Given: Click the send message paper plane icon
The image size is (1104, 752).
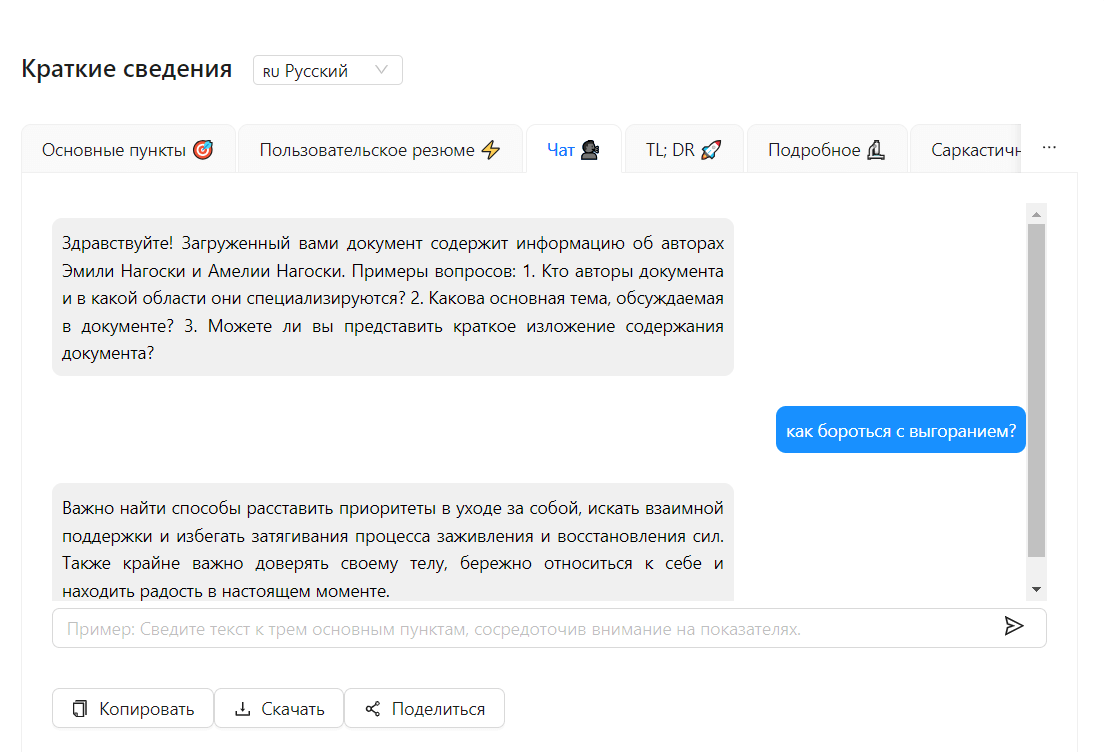Looking at the screenshot, I should click(x=1014, y=626).
